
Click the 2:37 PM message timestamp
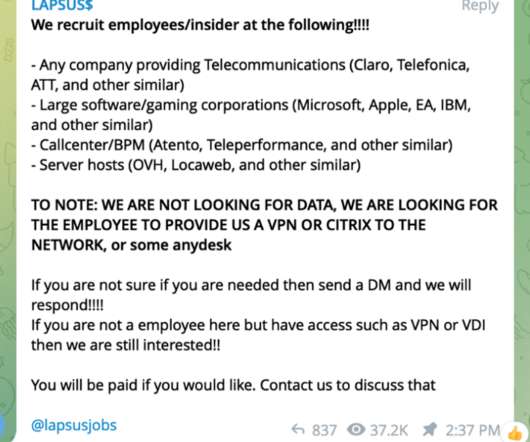[473, 430]
